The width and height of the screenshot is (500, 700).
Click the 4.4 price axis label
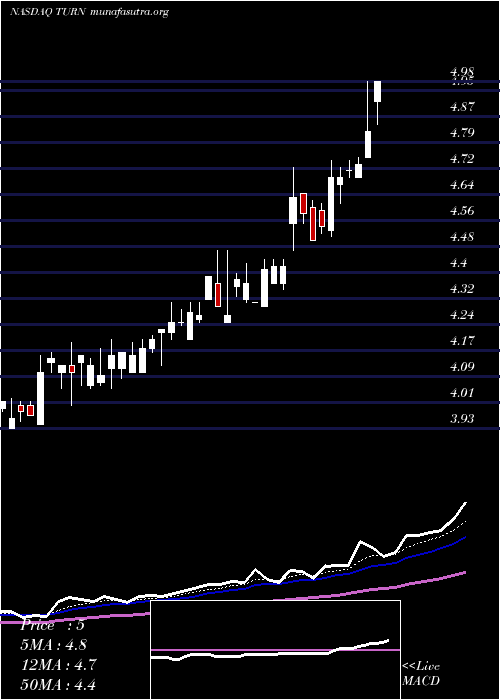point(458,263)
